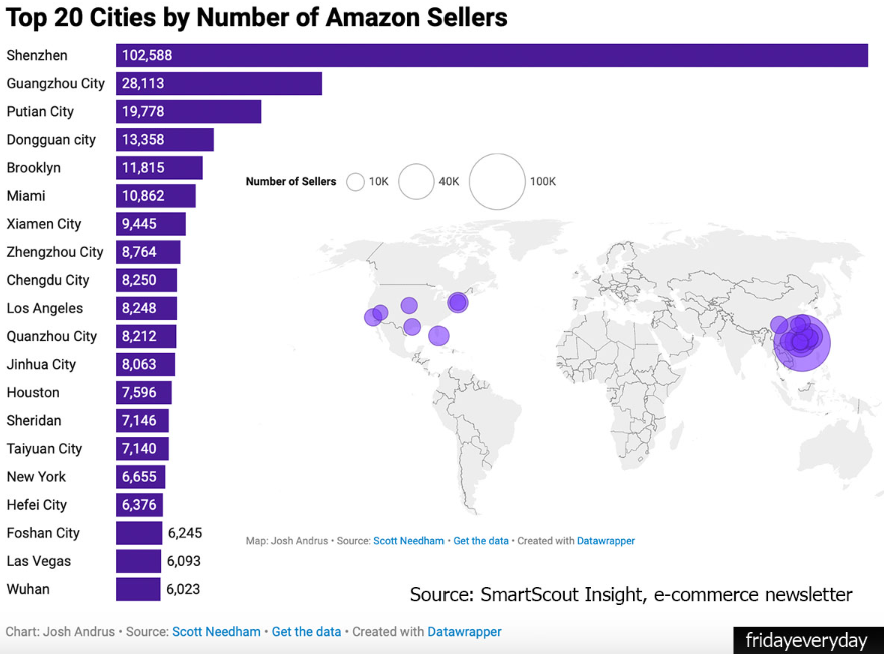Image resolution: width=884 pixels, height=654 pixels.
Task: Click the 10K legend circle
Action: click(x=355, y=182)
